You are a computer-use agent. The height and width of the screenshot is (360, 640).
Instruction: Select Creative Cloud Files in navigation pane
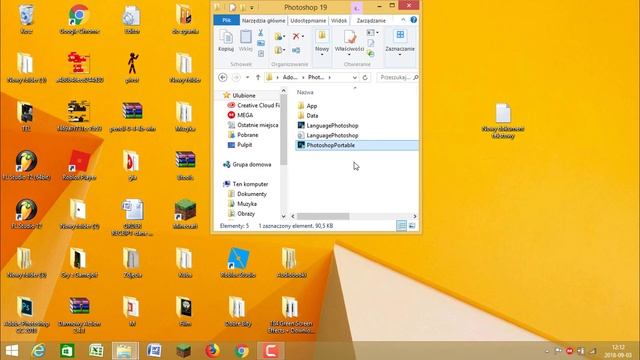click(254, 105)
